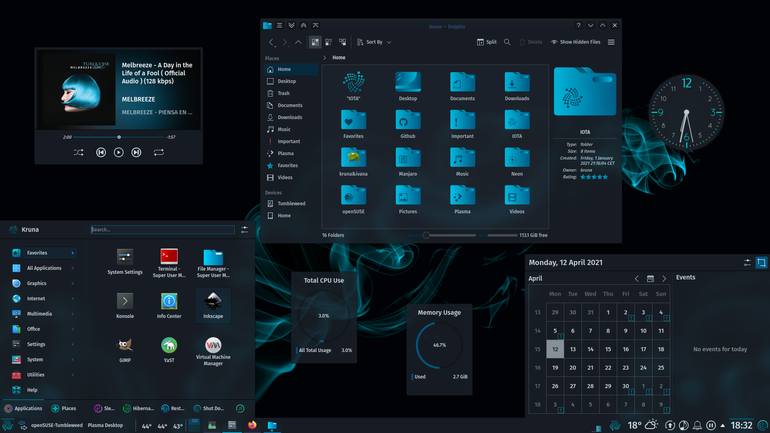
Task: Launch Inkscape from favorites
Action: [213, 305]
